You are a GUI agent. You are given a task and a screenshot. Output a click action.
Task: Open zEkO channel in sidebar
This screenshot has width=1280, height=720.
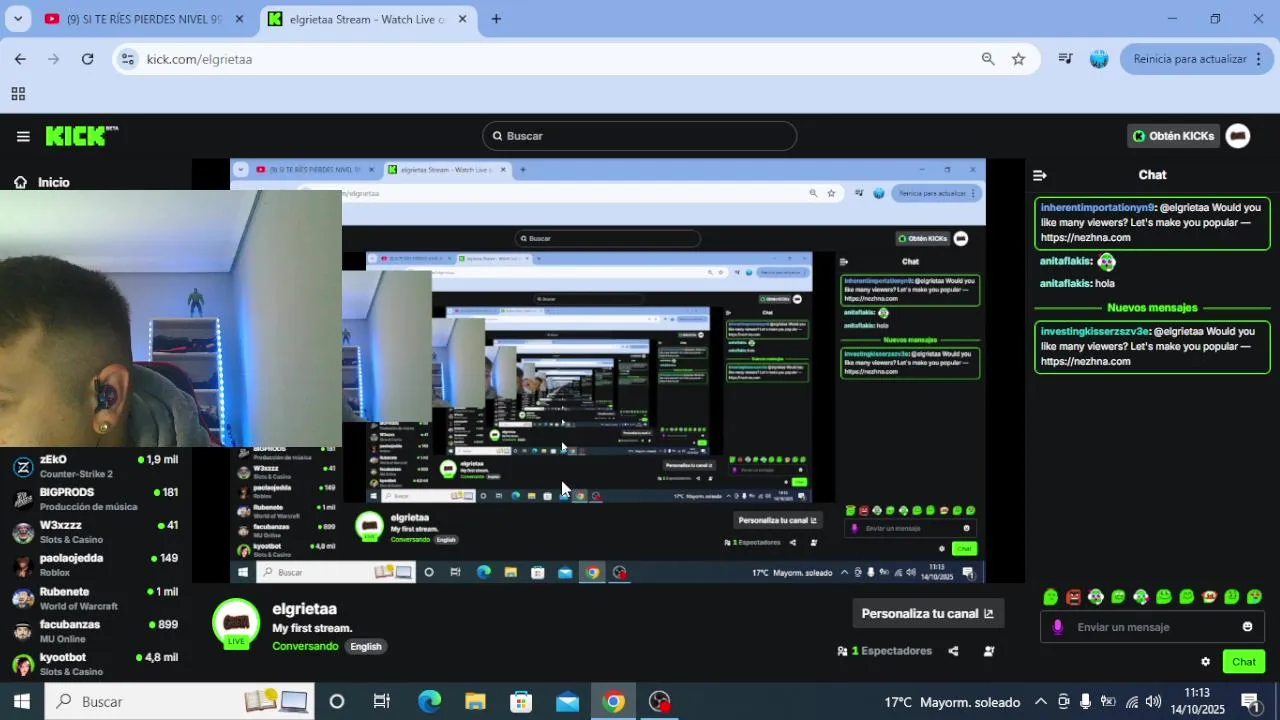point(95,466)
